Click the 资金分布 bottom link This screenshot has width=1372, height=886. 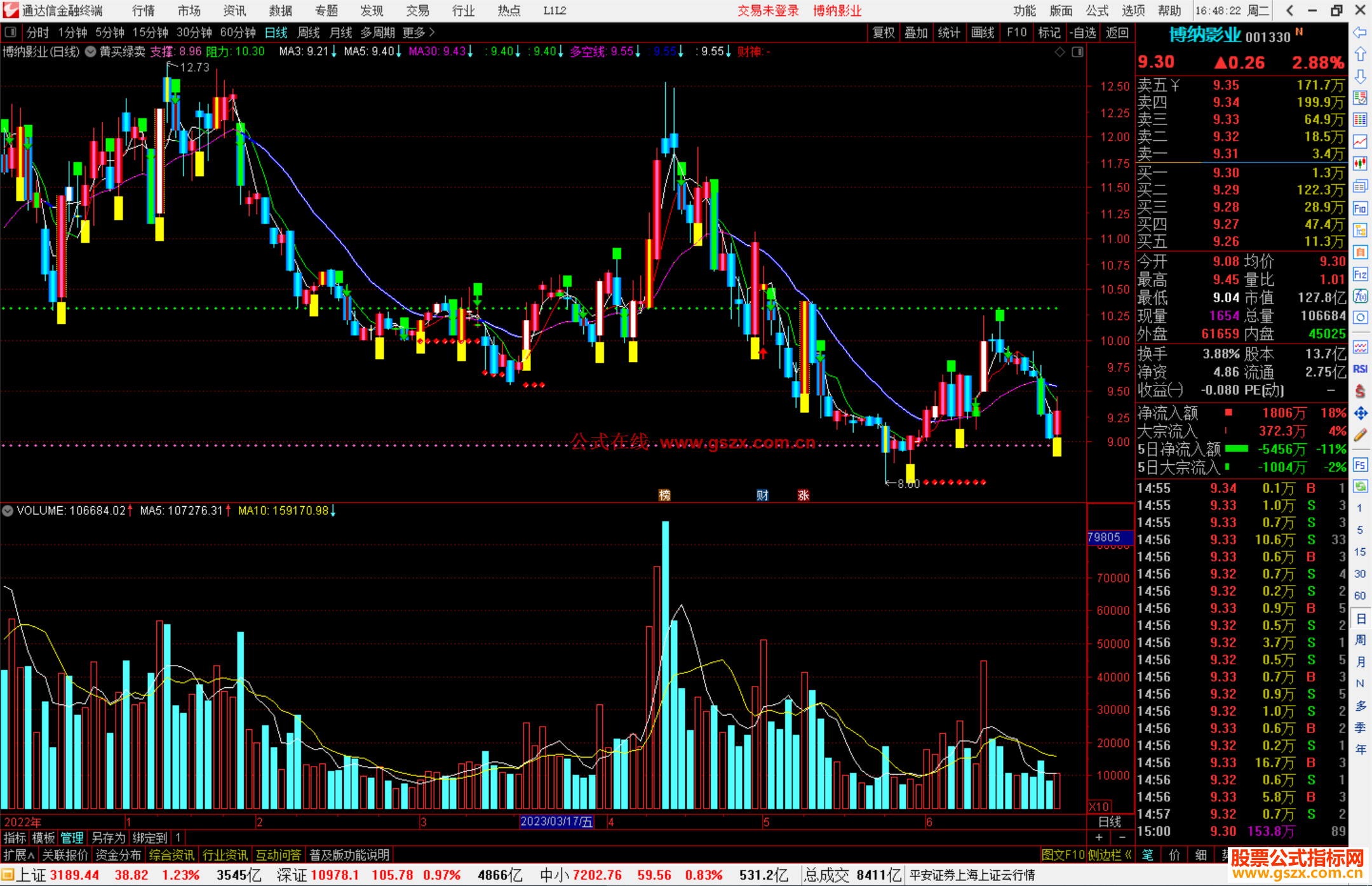[x=118, y=855]
